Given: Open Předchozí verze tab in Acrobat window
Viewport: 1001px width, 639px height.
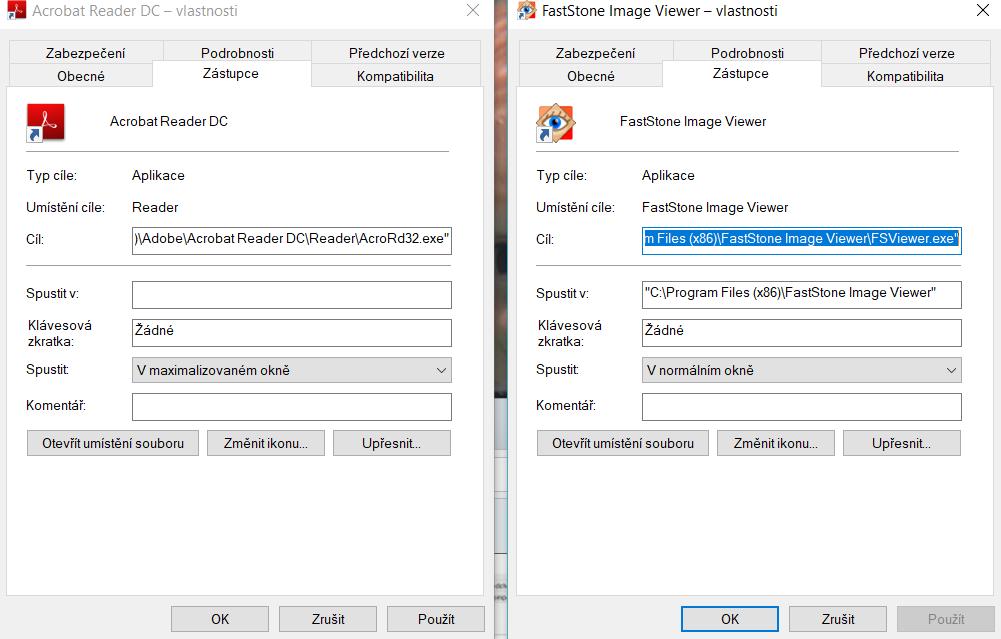Looking at the screenshot, I should (396, 53).
